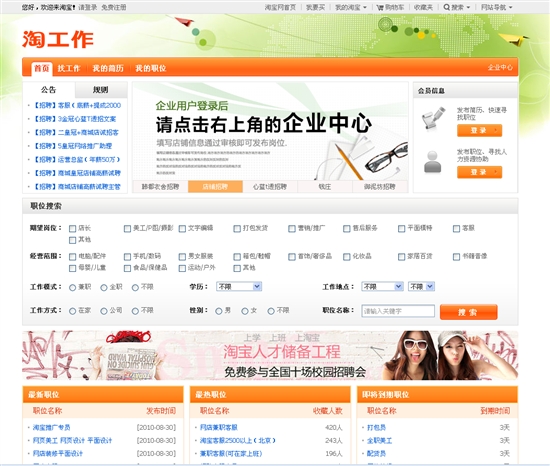Image resolution: width=550 pixels, height=466 pixels.
Task: Enable the 售后服务 checkbox
Action: 347,229
